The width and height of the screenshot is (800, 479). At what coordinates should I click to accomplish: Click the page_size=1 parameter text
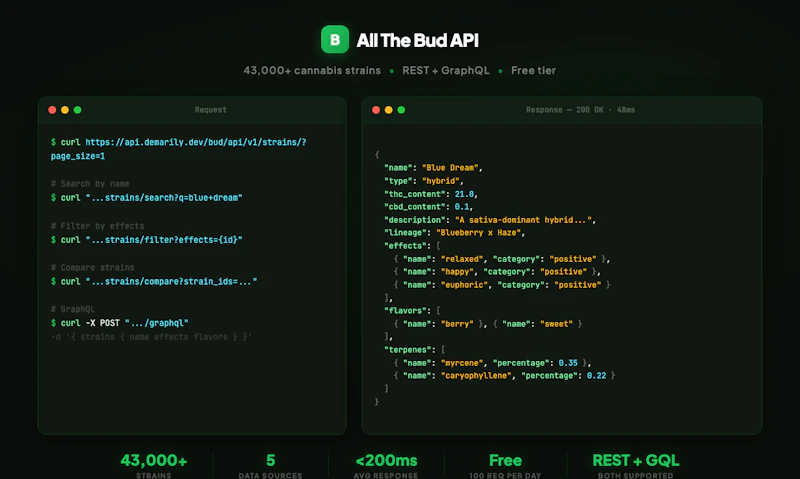click(78, 156)
